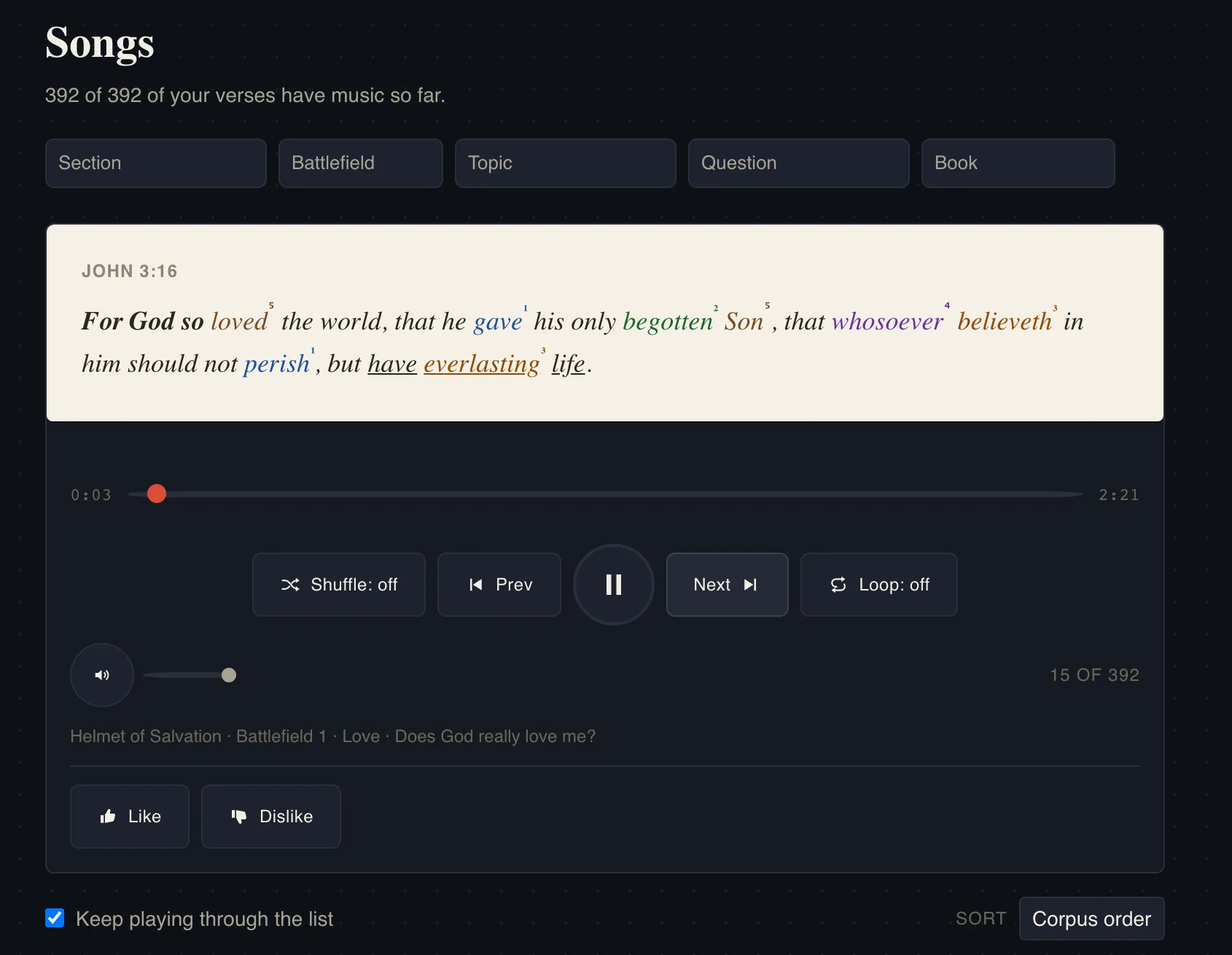Image resolution: width=1232 pixels, height=955 pixels.
Task: Click the word 'loved' in the verse
Action: (x=239, y=321)
